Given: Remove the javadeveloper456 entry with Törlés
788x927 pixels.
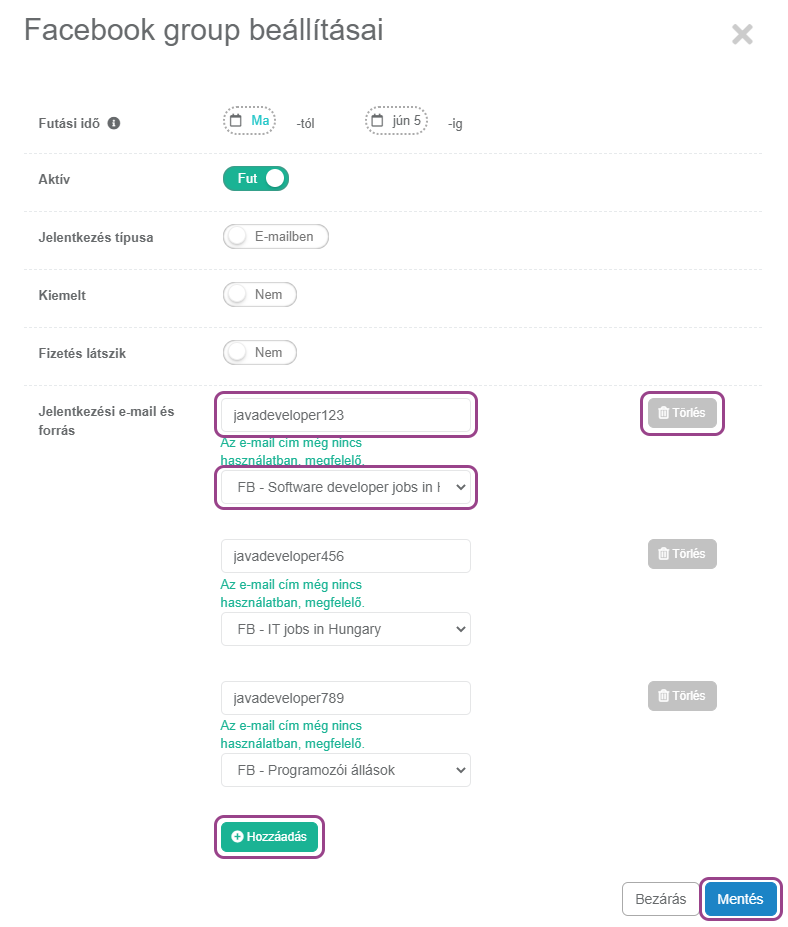Looking at the screenshot, I should point(682,554).
